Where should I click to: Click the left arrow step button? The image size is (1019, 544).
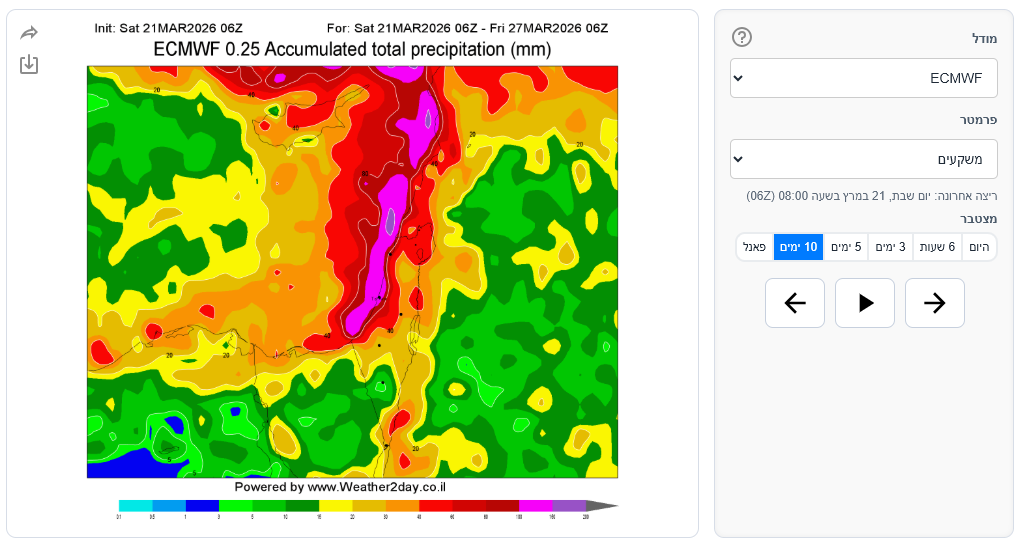pyautogui.click(x=795, y=303)
